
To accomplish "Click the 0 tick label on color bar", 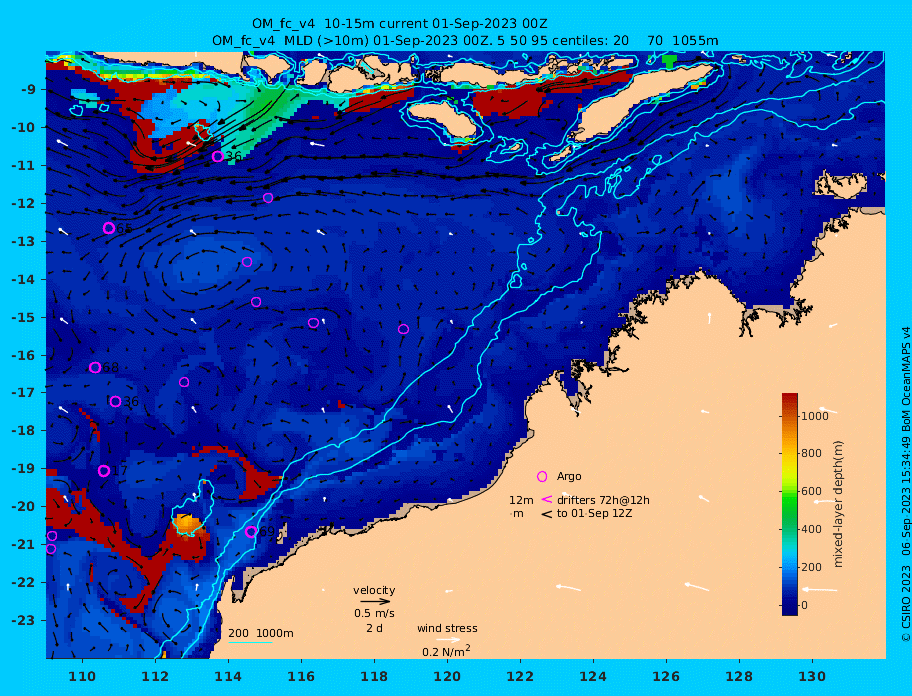I will pyautogui.click(x=806, y=605).
